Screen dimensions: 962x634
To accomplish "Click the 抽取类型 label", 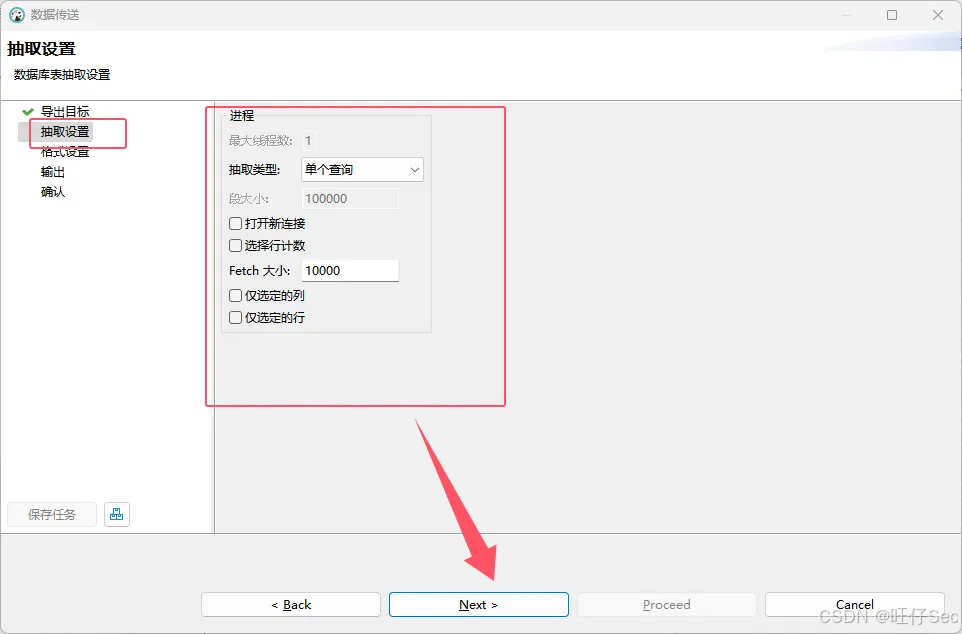I will 255,170.
